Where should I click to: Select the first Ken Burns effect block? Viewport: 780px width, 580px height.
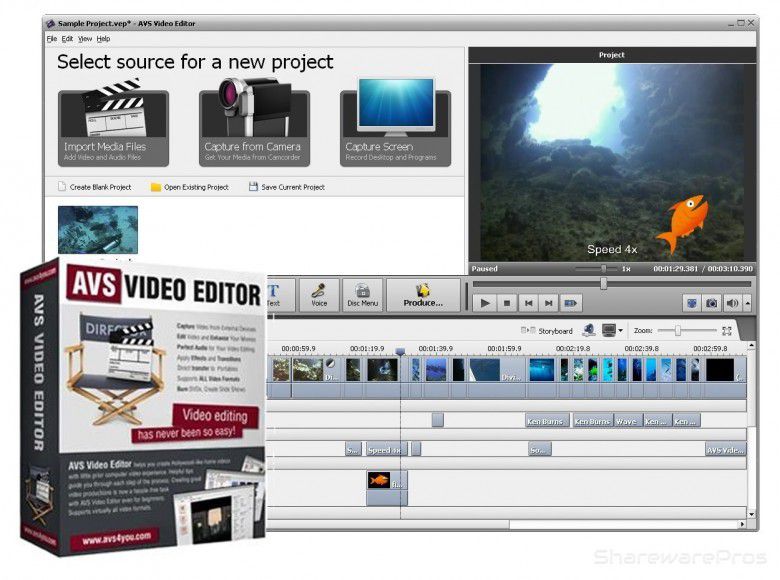[x=546, y=421]
